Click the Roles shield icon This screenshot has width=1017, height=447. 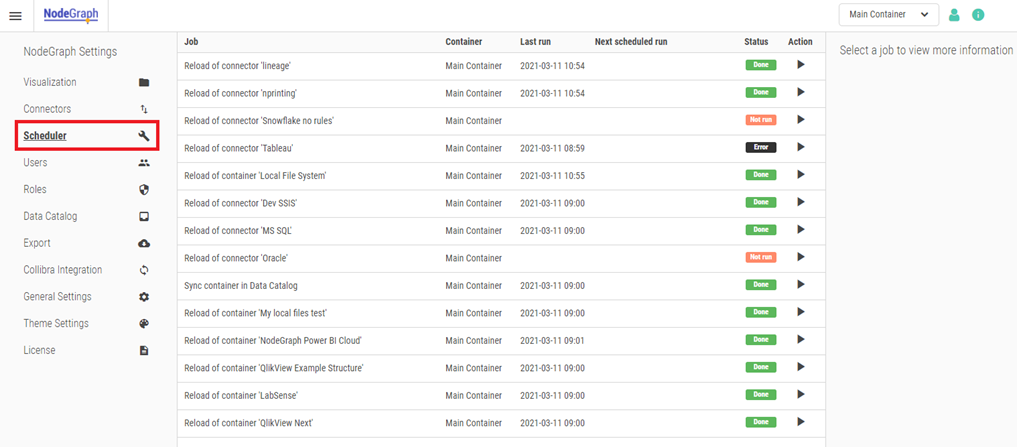pos(144,189)
